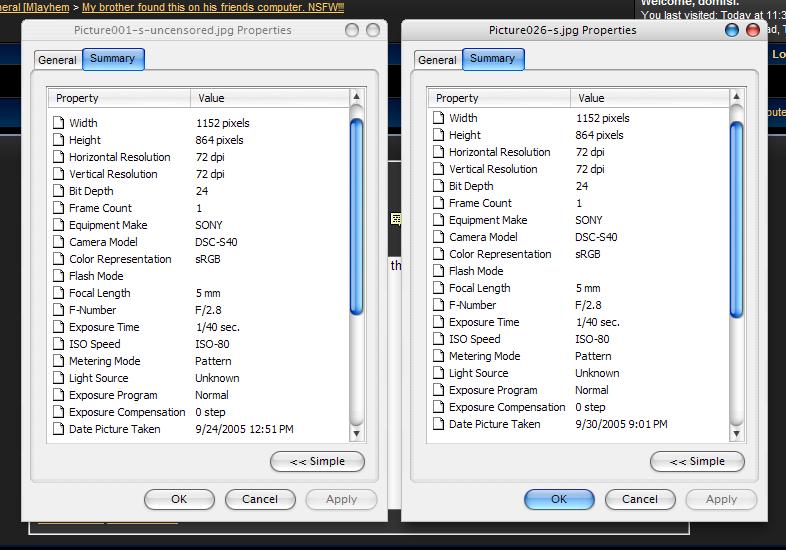Screen dimensions: 786x550
Task: Open General tab in Picture001-s-uncensored Properties
Action: pos(57,60)
